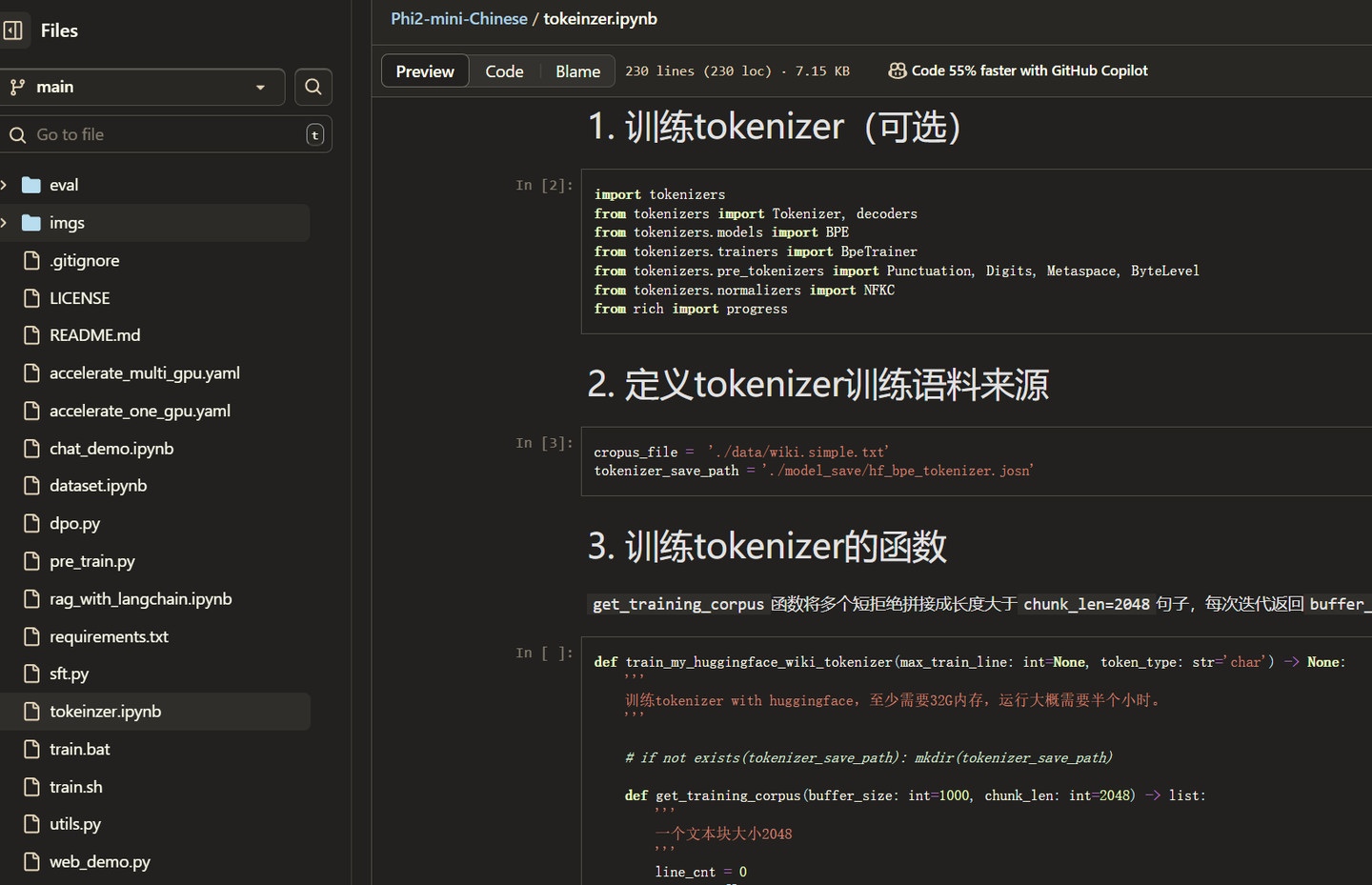The width and height of the screenshot is (1372, 885).
Task: Open chat_demo.ipynb in the file list
Action: [x=111, y=449]
